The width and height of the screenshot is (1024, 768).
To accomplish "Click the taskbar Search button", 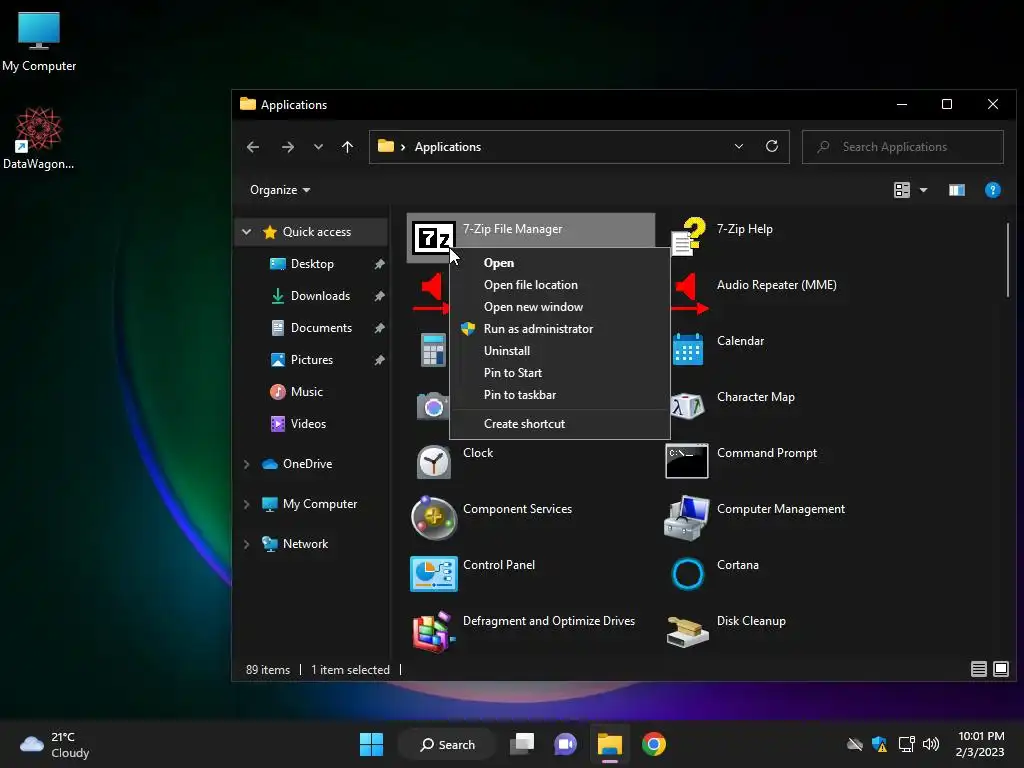I will point(447,744).
